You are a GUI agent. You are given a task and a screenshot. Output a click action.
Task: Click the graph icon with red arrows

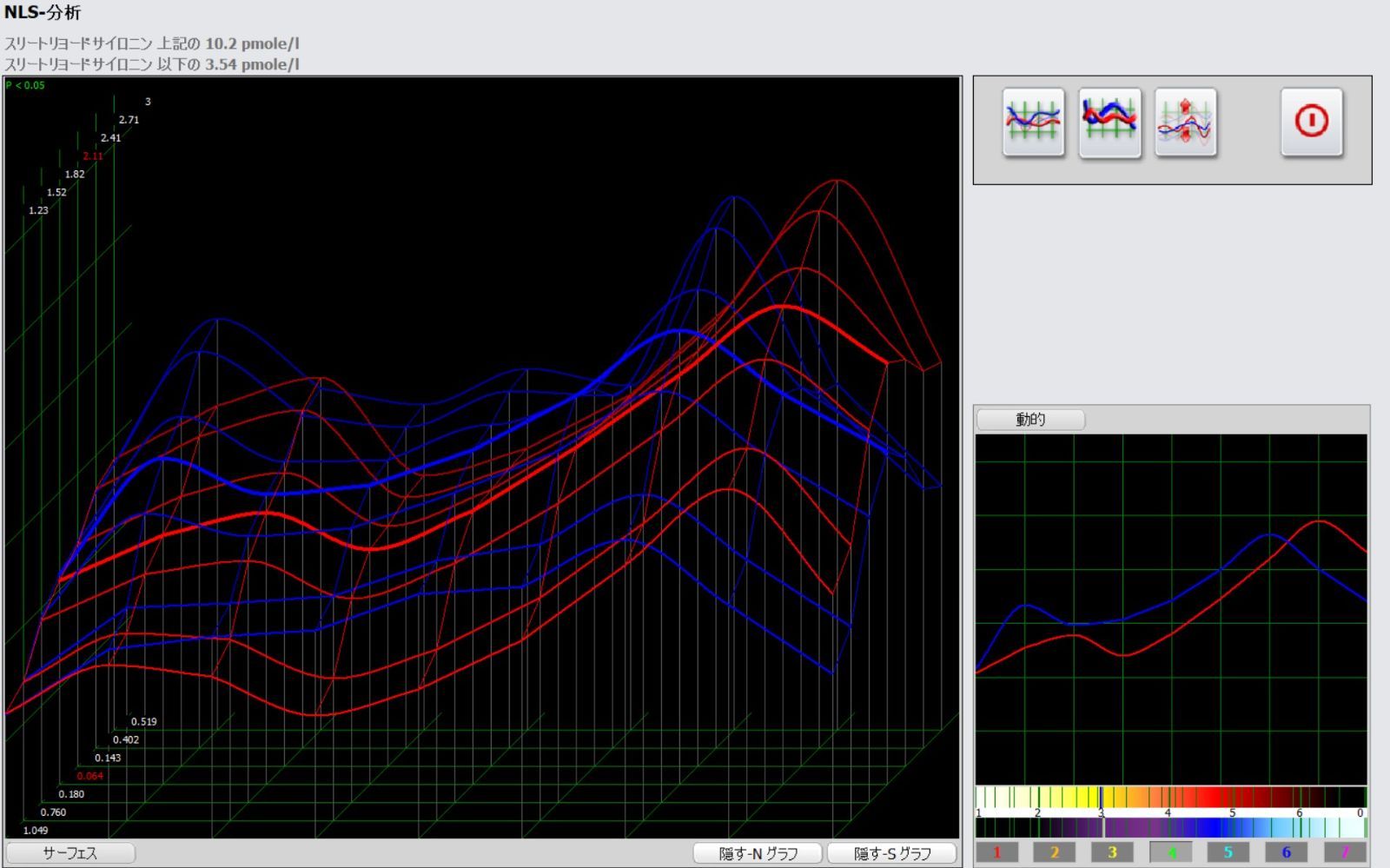coord(1185,123)
